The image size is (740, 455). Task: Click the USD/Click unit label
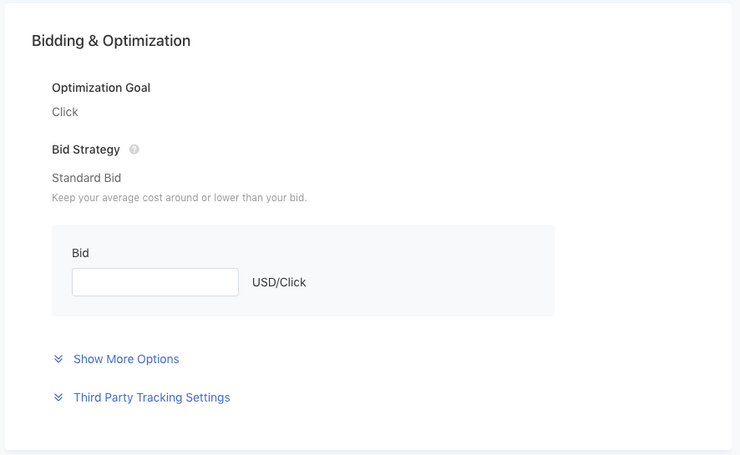[x=279, y=282]
